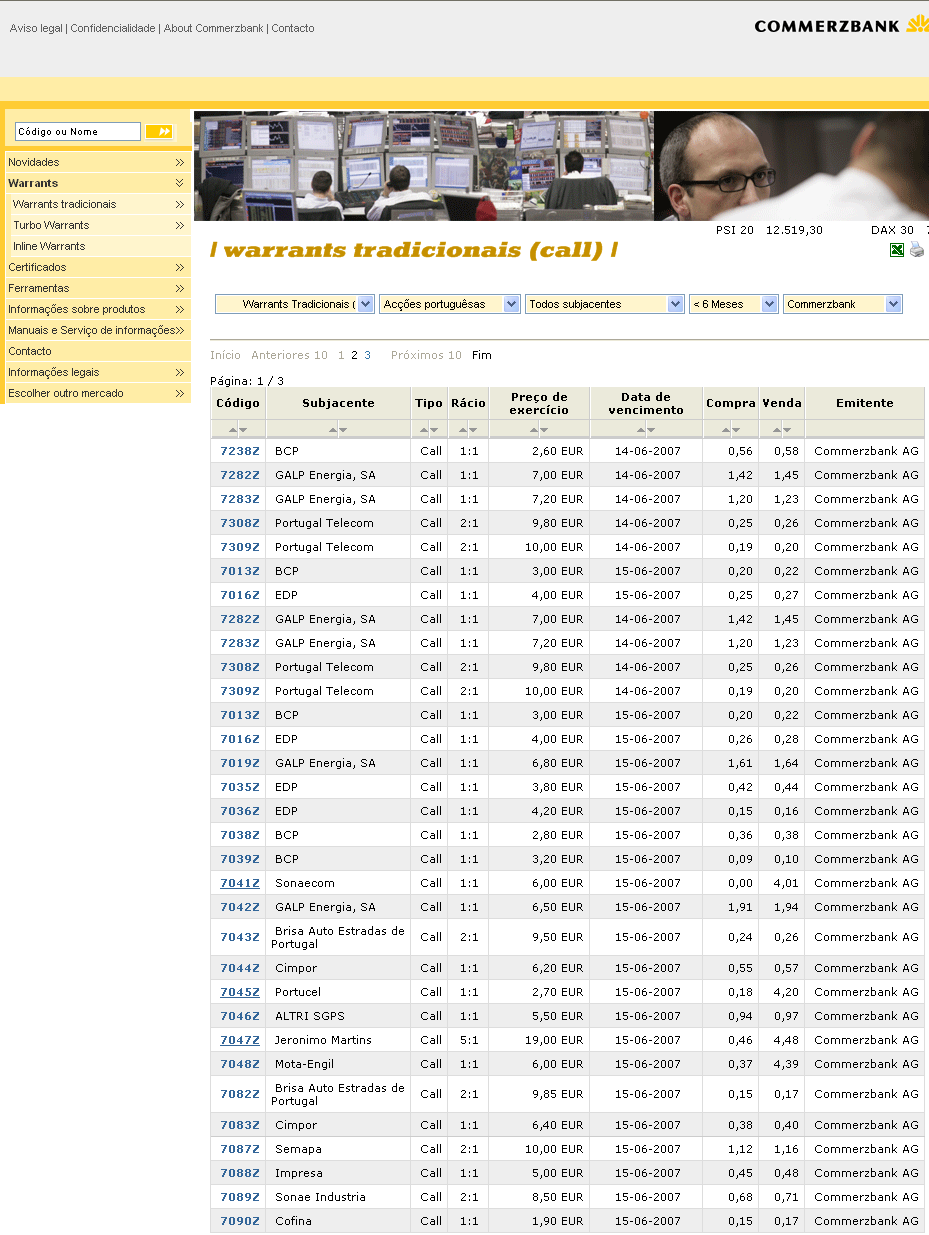Screen dimensions: 929x1235
Task: Sort Data de vencimento descending arrow
Action: [651, 429]
